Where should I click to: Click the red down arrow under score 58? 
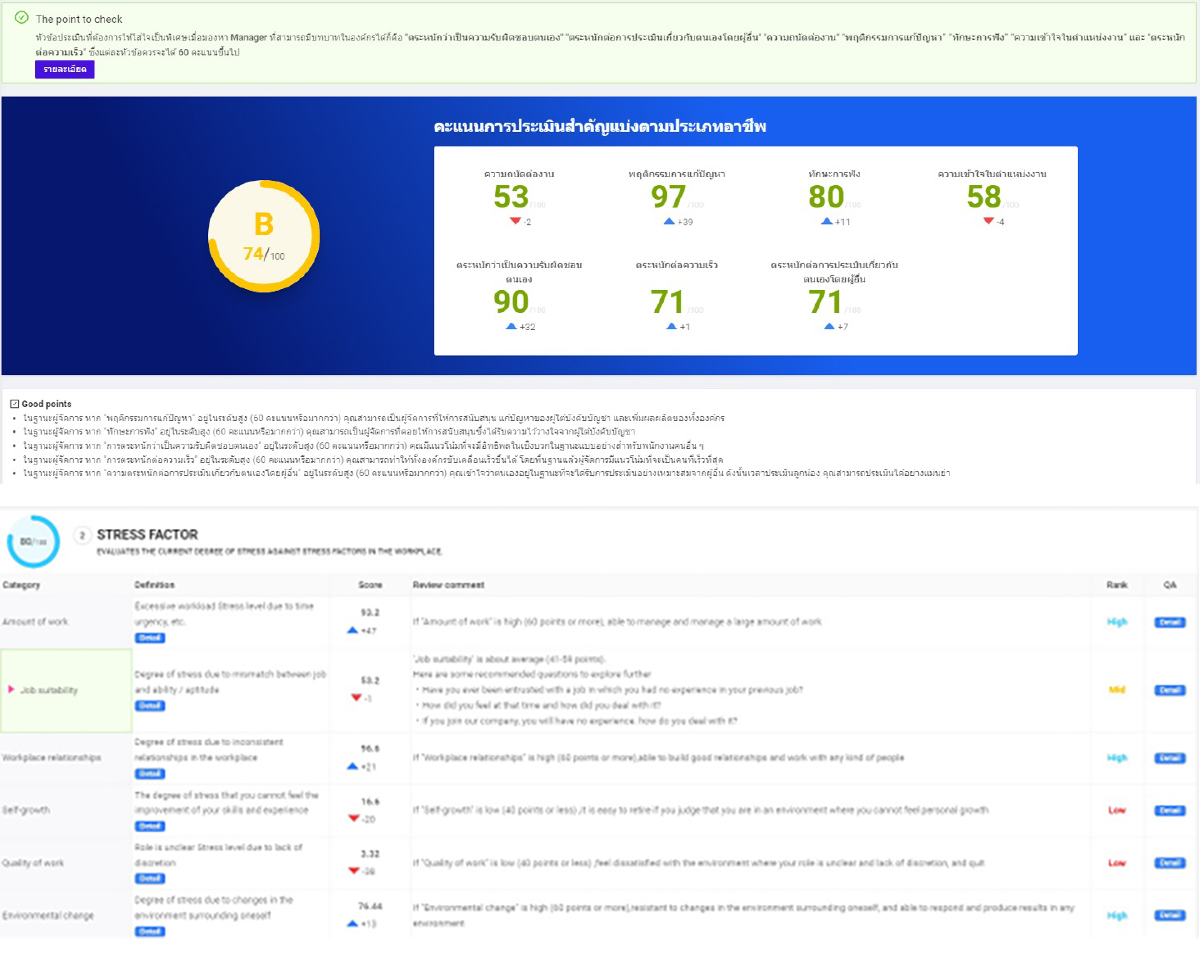click(x=988, y=221)
